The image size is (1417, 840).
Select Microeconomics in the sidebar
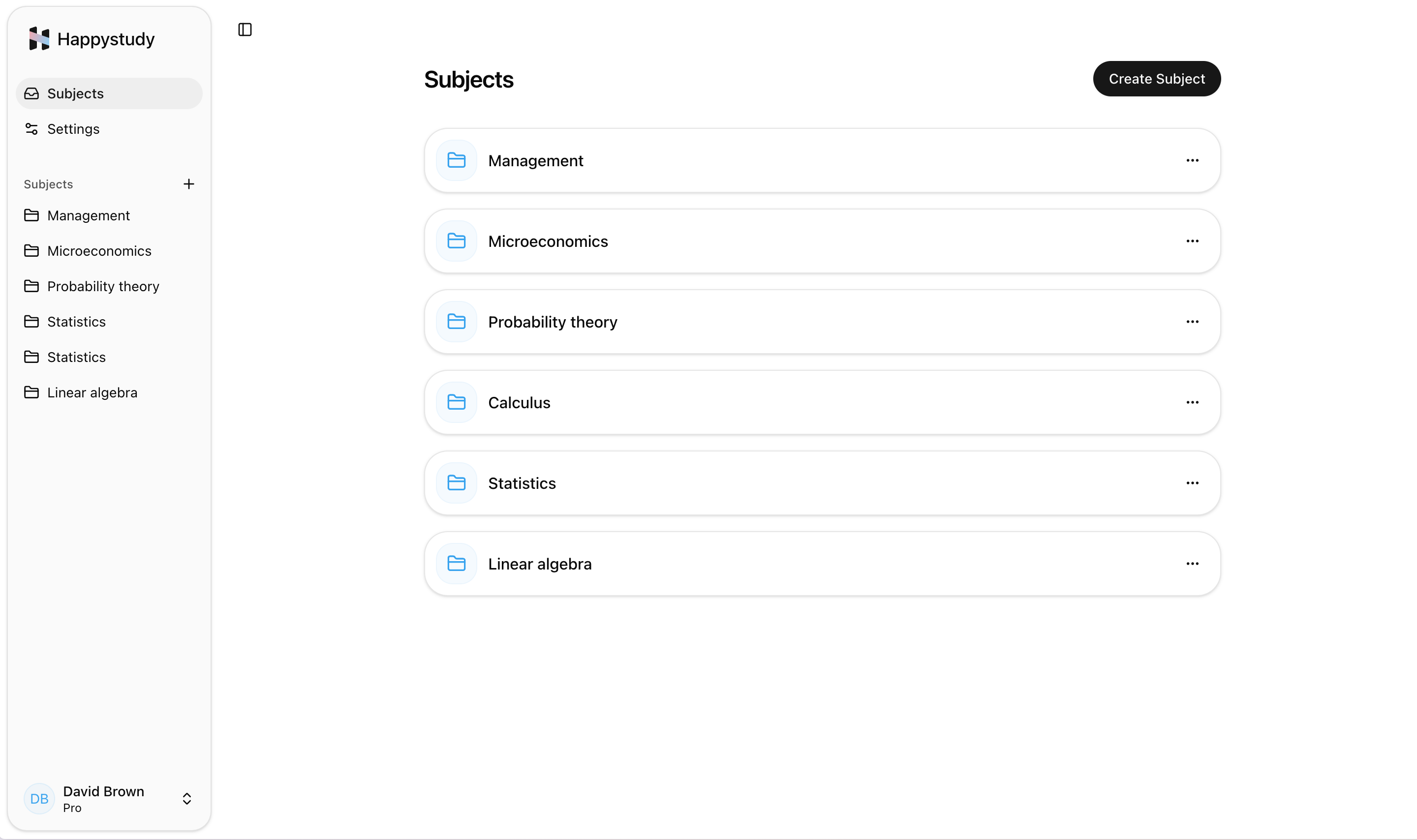(98, 251)
